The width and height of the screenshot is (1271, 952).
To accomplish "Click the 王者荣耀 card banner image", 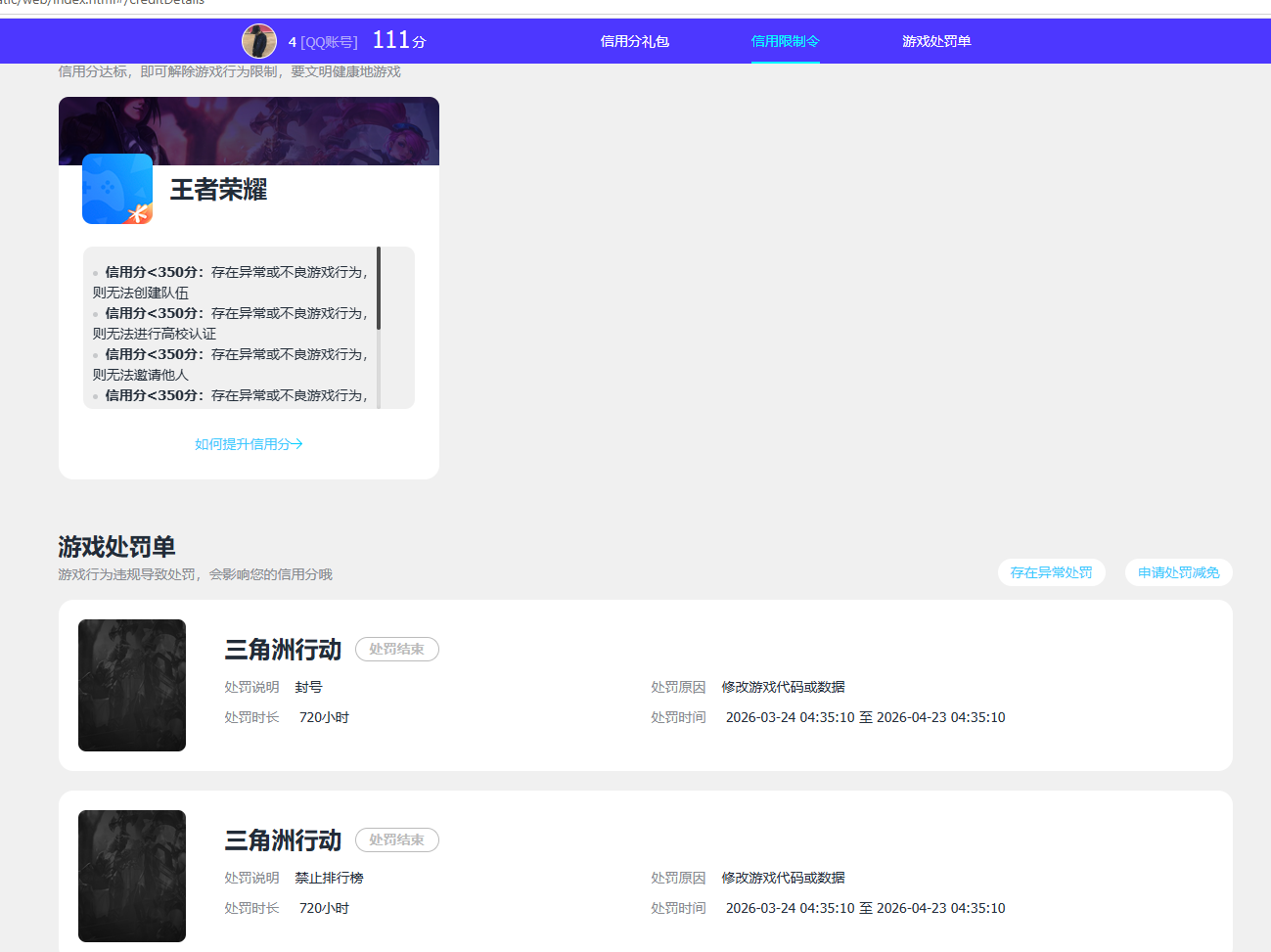I will [x=249, y=131].
